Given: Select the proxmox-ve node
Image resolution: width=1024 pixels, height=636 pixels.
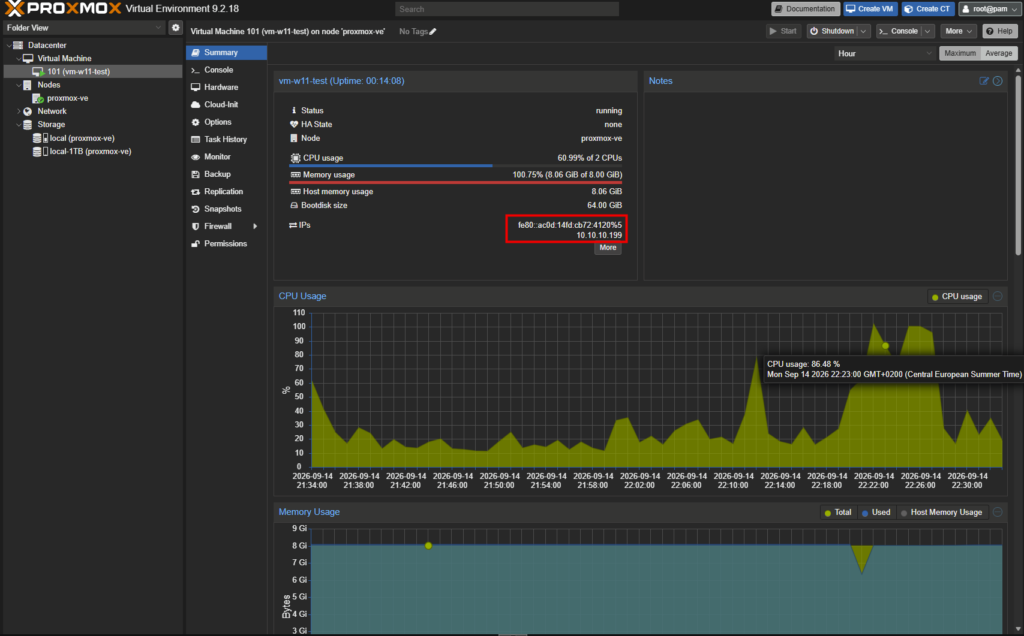Looking at the screenshot, I should tap(67, 98).
